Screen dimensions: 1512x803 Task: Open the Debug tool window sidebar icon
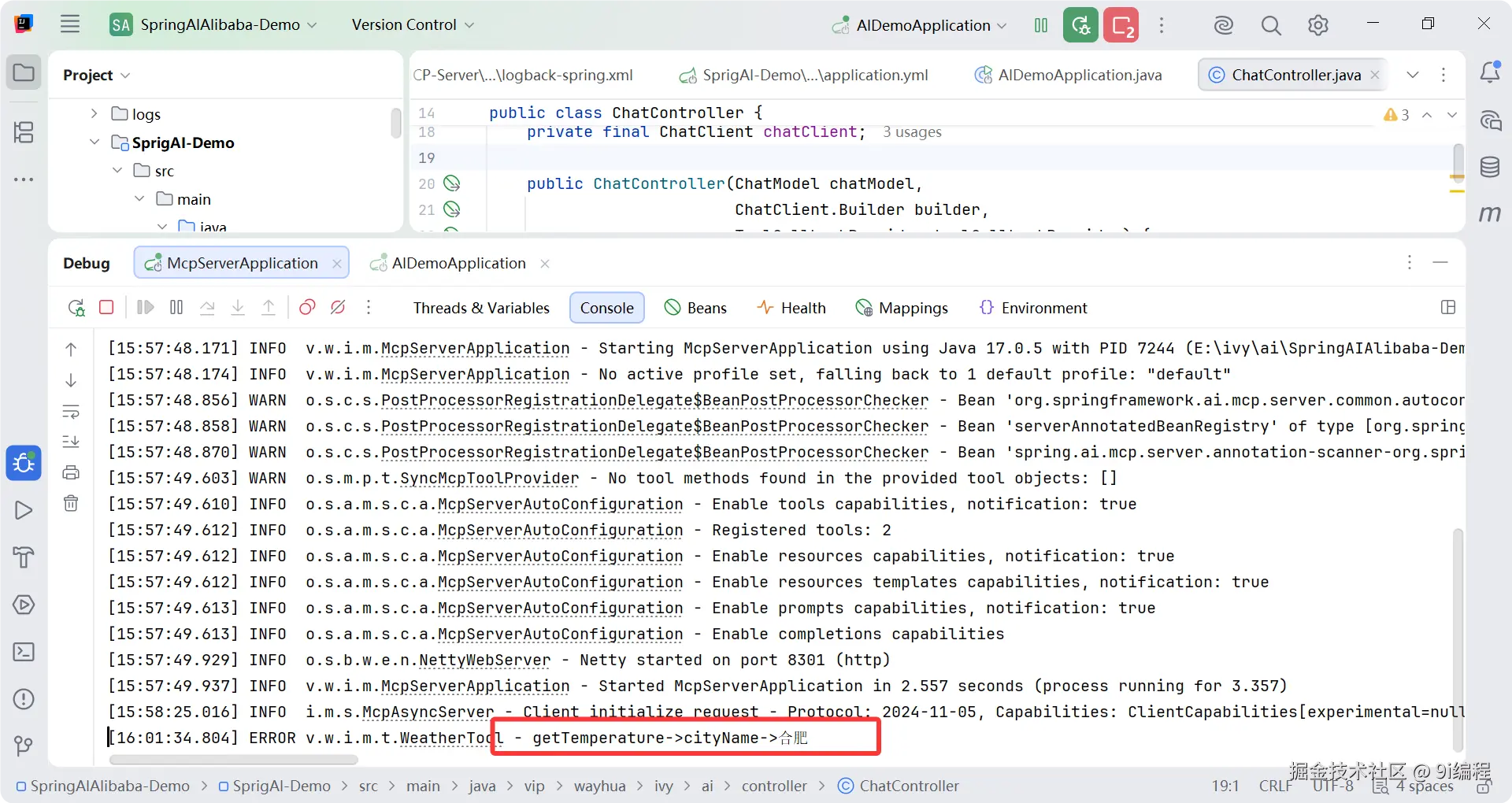click(24, 463)
